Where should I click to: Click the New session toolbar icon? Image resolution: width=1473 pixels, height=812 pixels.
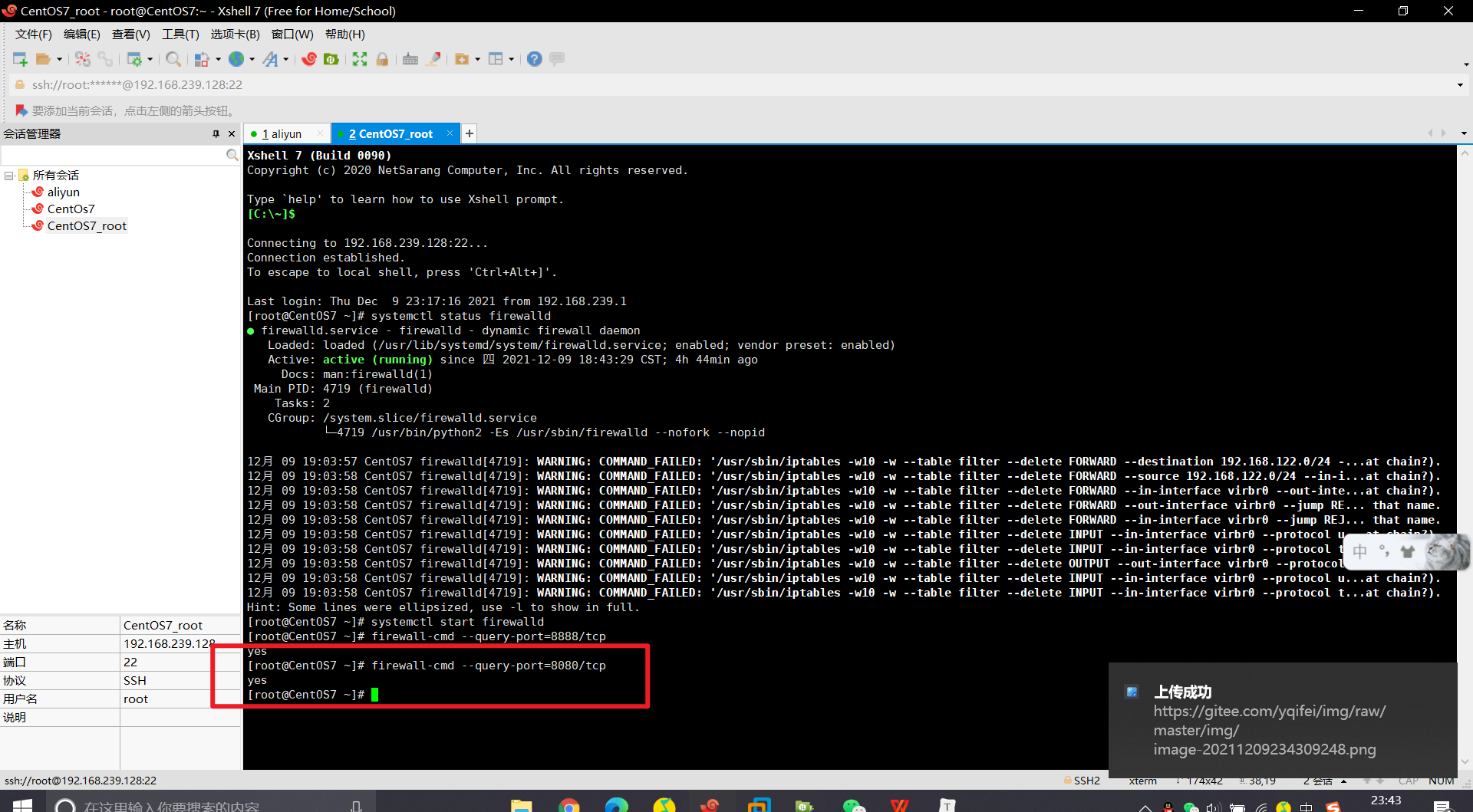click(20, 59)
